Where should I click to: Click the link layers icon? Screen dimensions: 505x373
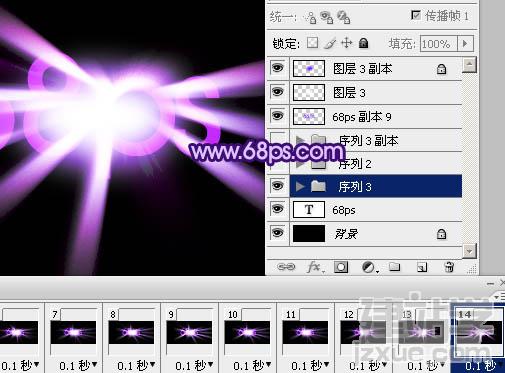[x=286, y=267]
